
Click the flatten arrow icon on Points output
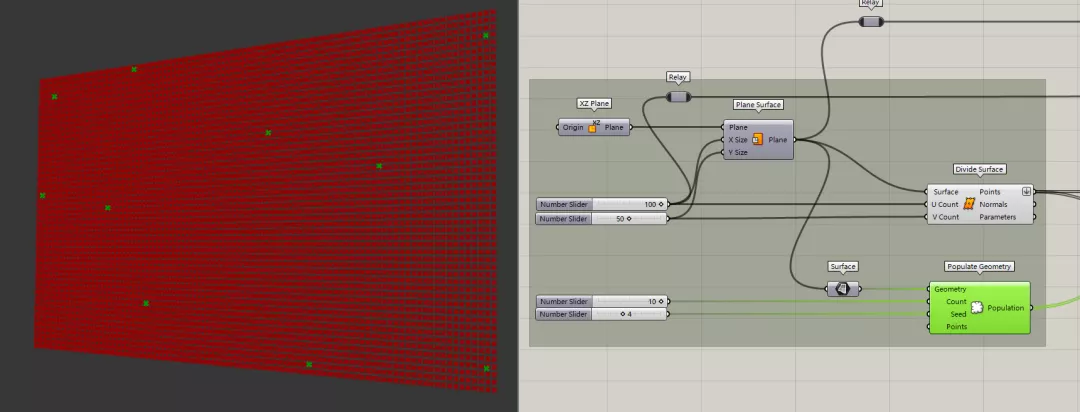1026,192
